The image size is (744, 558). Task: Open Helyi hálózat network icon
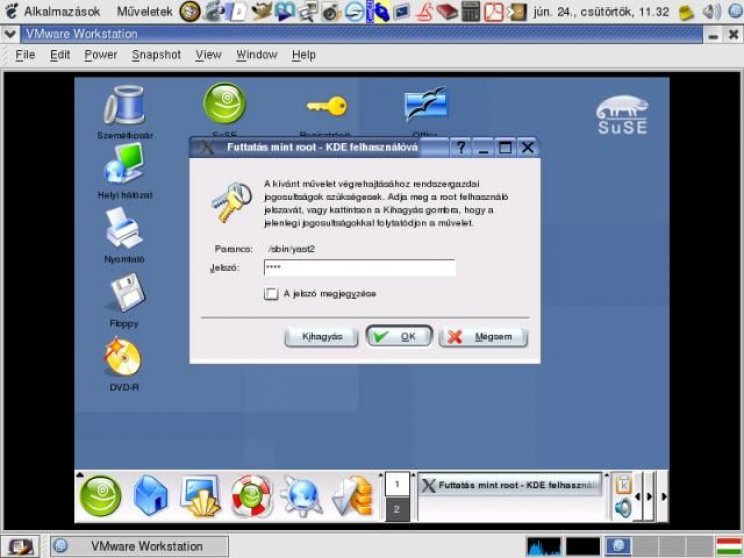click(124, 164)
